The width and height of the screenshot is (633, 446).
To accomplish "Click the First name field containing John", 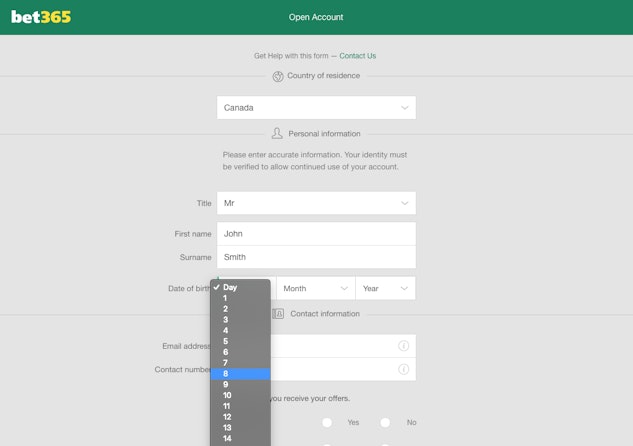I will point(316,234).
